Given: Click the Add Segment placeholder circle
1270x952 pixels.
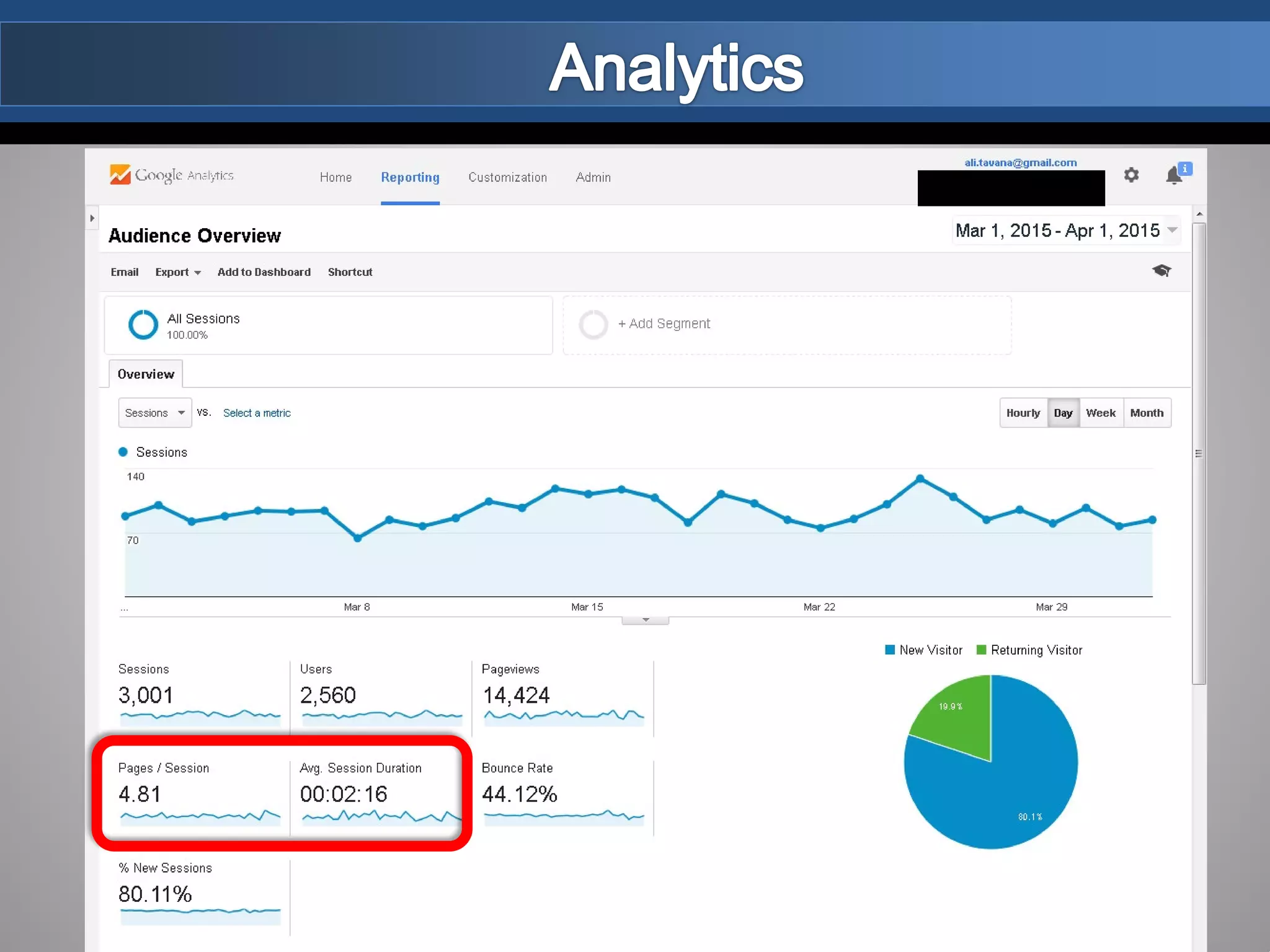Looking at the screenshot, I should [x=593, y=325].
